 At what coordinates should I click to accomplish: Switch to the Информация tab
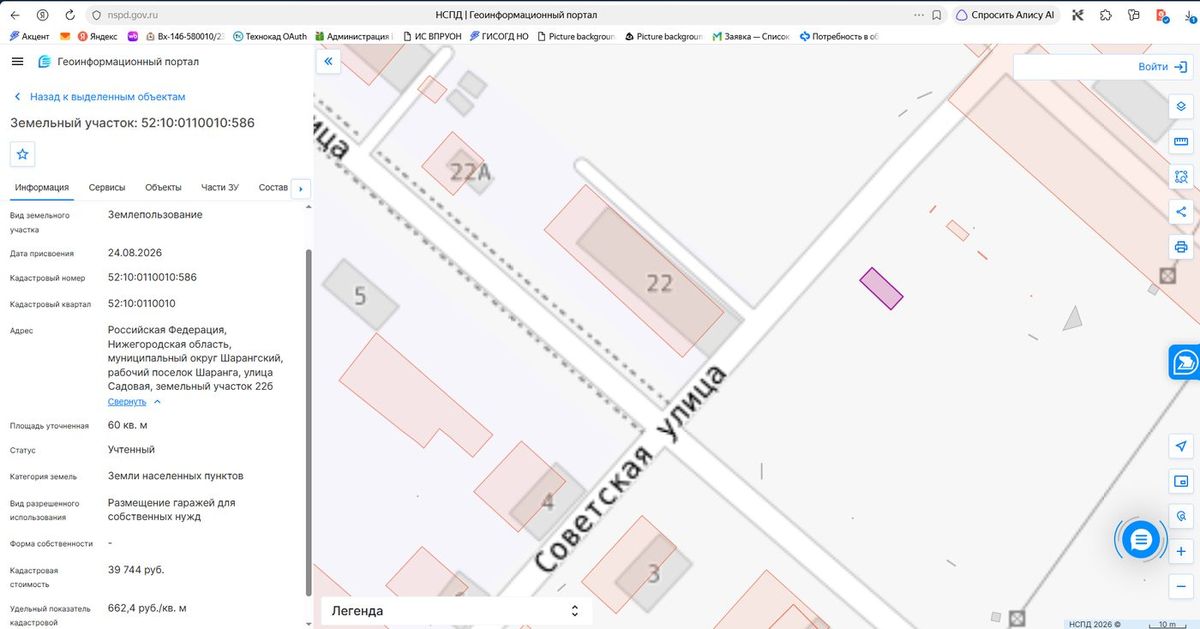[42, 187]
